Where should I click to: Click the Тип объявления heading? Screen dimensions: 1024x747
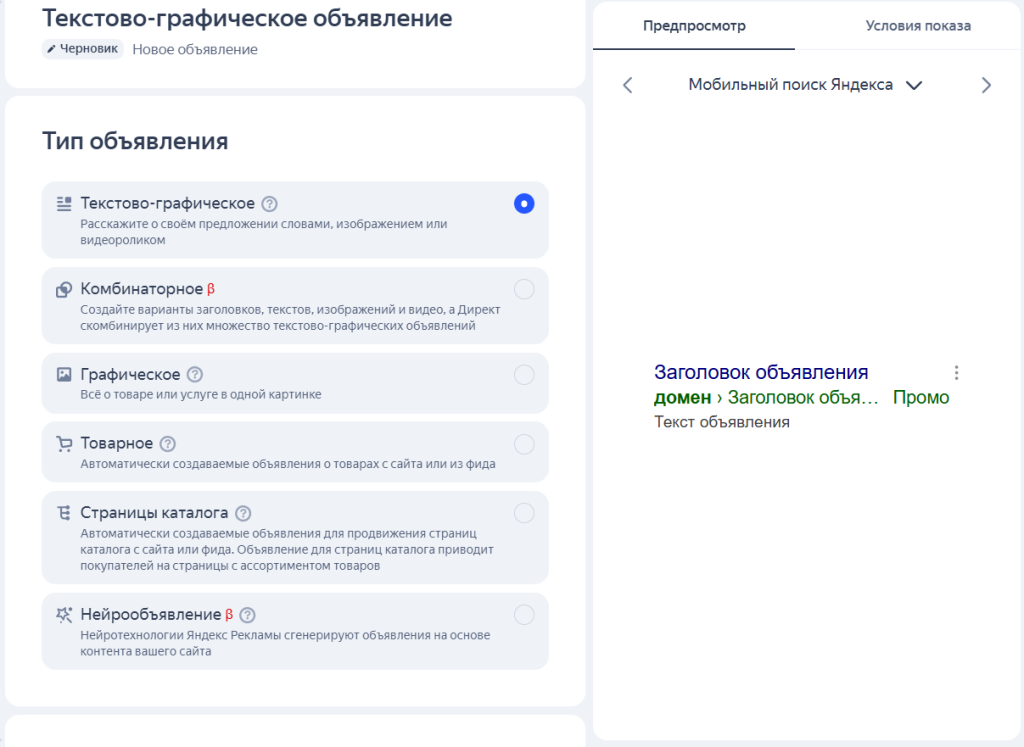coord(135,141)
